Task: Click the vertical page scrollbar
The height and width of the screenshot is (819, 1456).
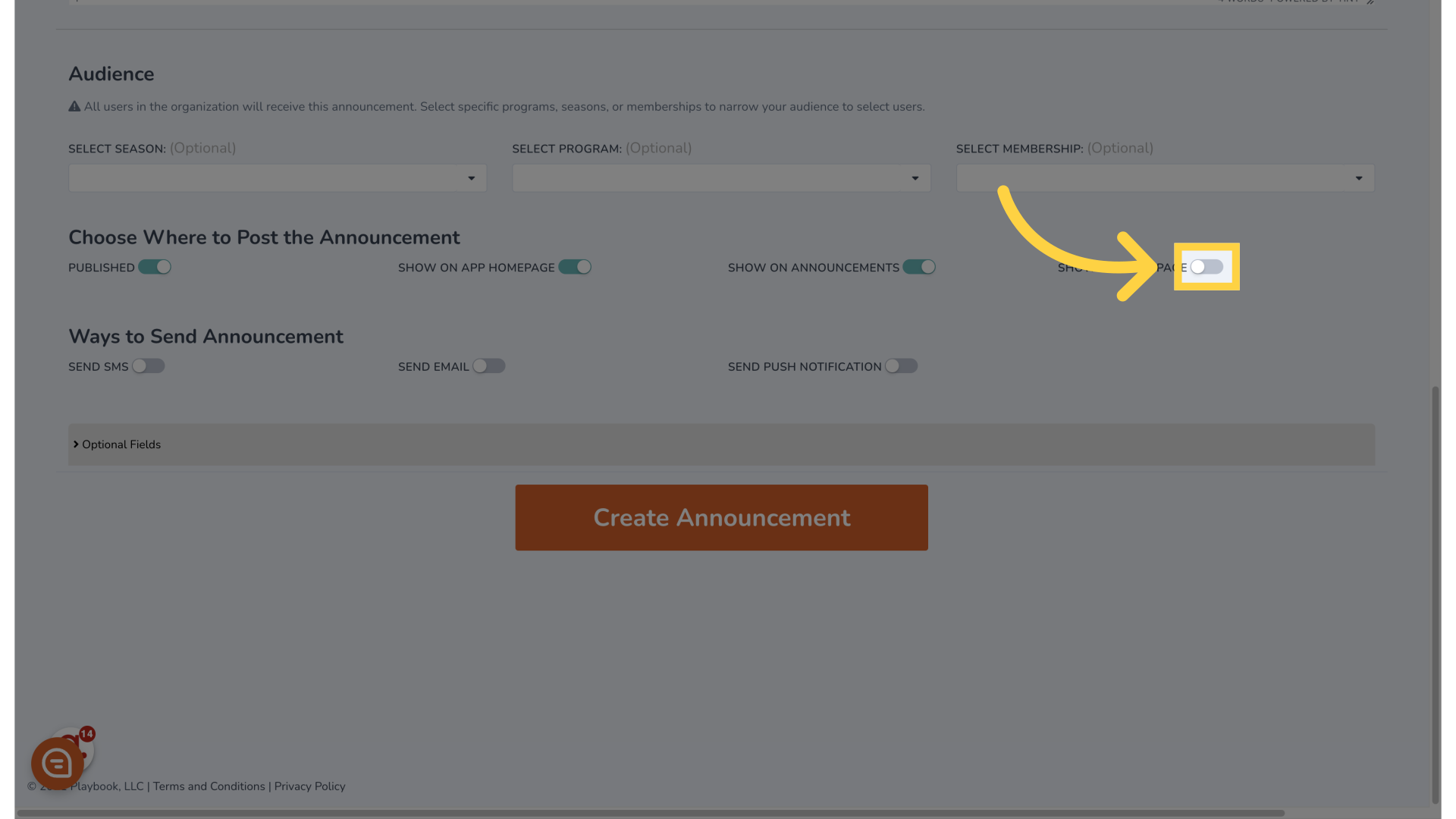Action: point(1435,595)
